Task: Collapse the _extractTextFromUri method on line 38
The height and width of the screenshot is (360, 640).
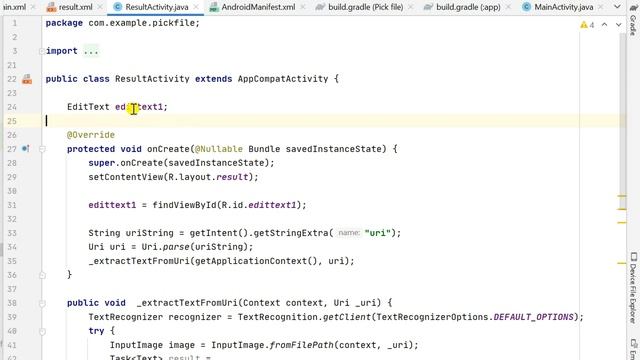Action: [x=42, y=303]
